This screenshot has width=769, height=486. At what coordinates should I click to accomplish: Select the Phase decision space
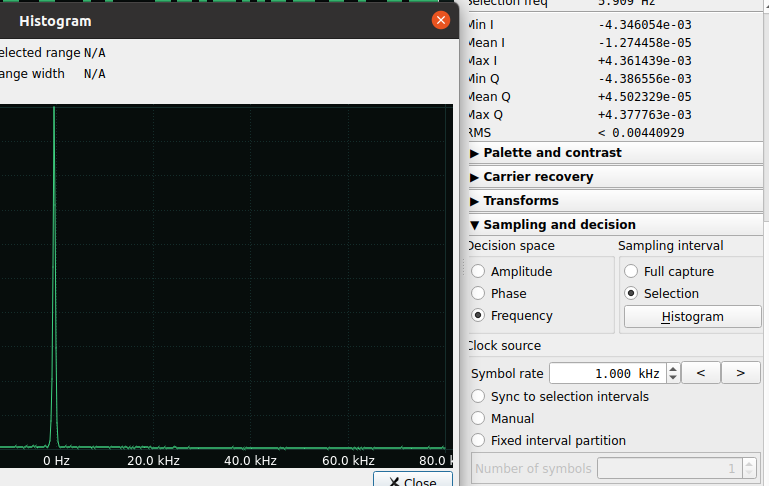point(479,294)
